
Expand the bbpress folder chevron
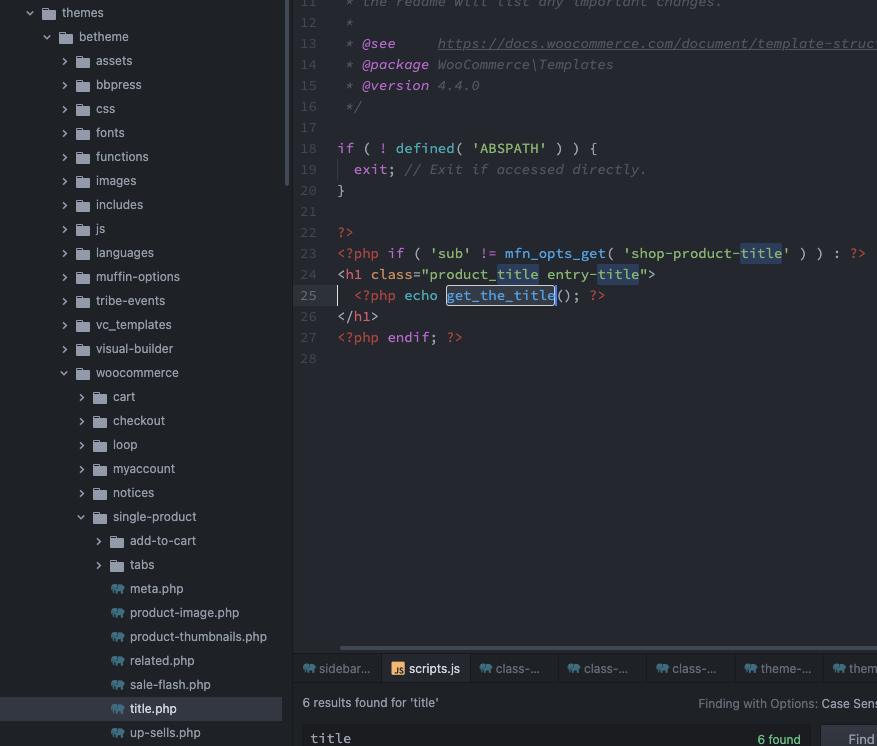click(x=64, y=85)
